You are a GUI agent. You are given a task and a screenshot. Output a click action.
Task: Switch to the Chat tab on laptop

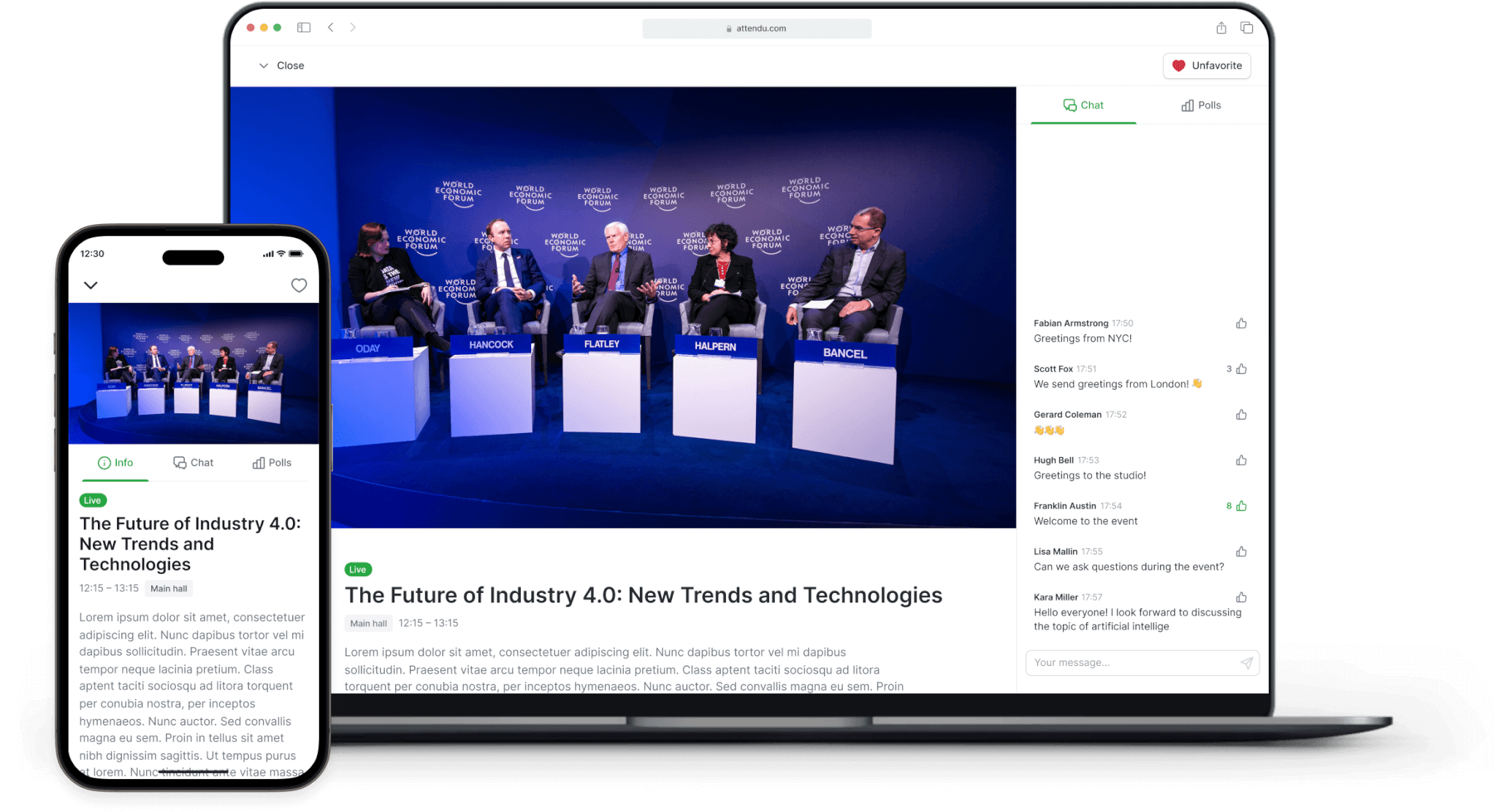coord(1083,105)
